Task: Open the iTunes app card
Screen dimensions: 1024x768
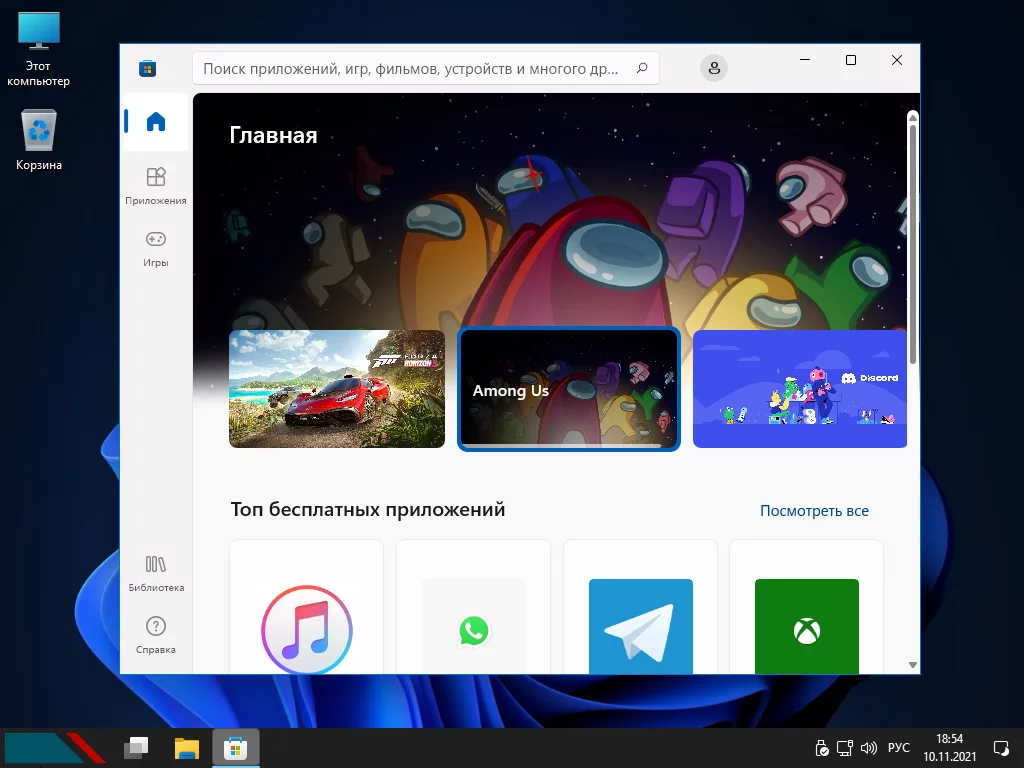Action: [306, 607]
